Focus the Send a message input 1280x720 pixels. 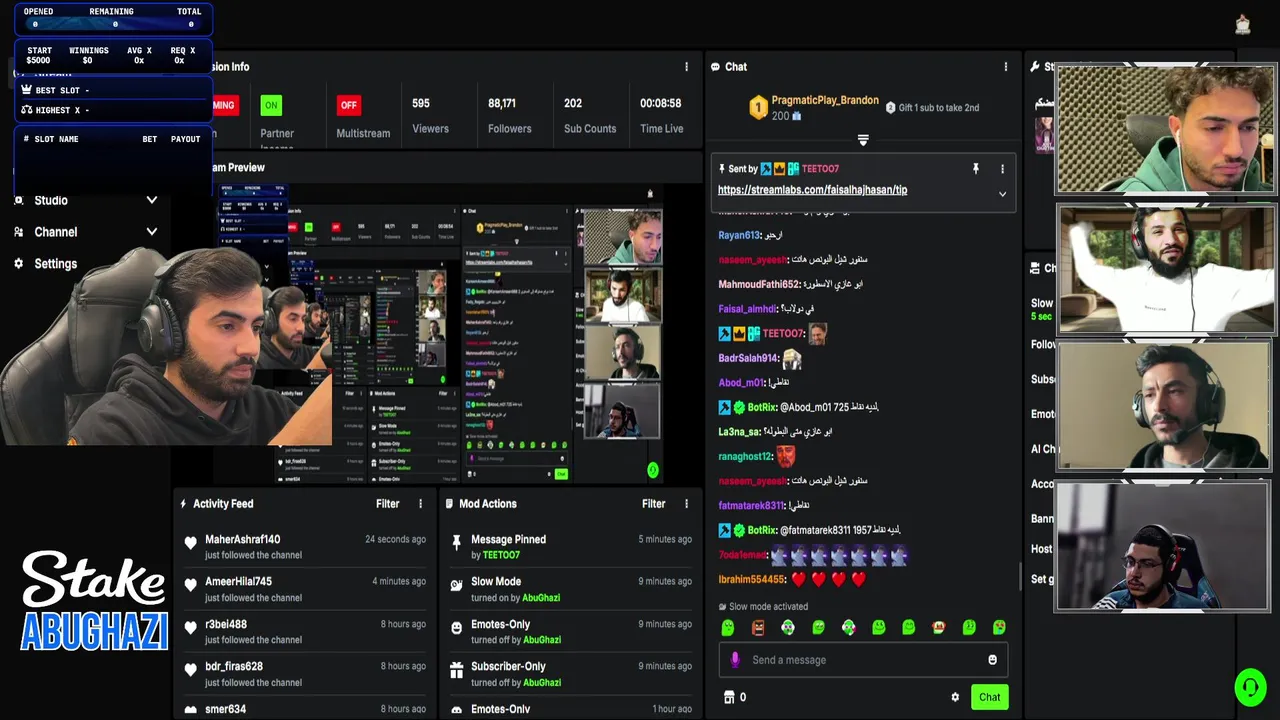tap(863, 660)
